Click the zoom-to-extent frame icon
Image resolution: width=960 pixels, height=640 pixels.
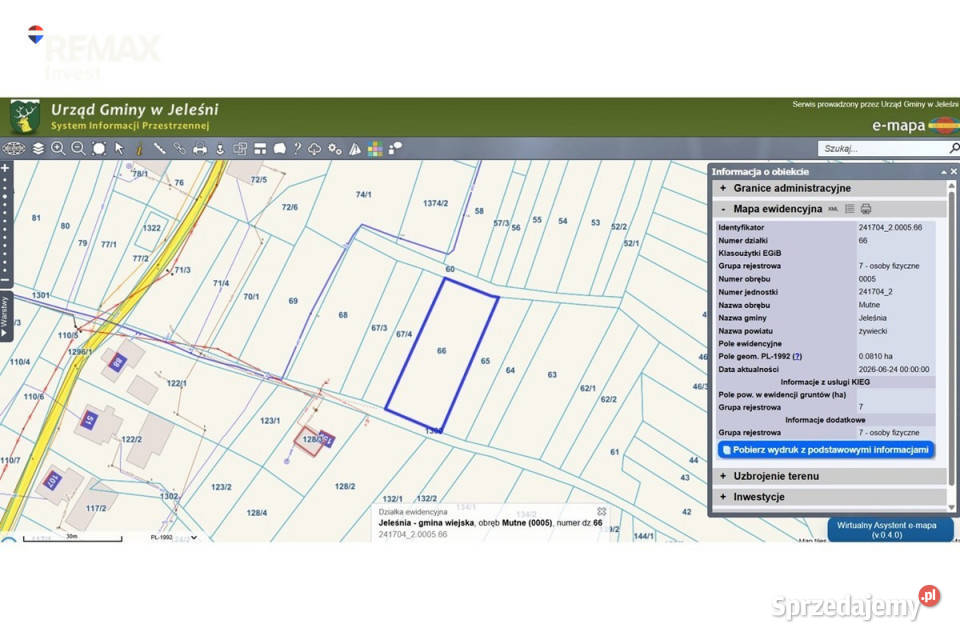[99, 148]
